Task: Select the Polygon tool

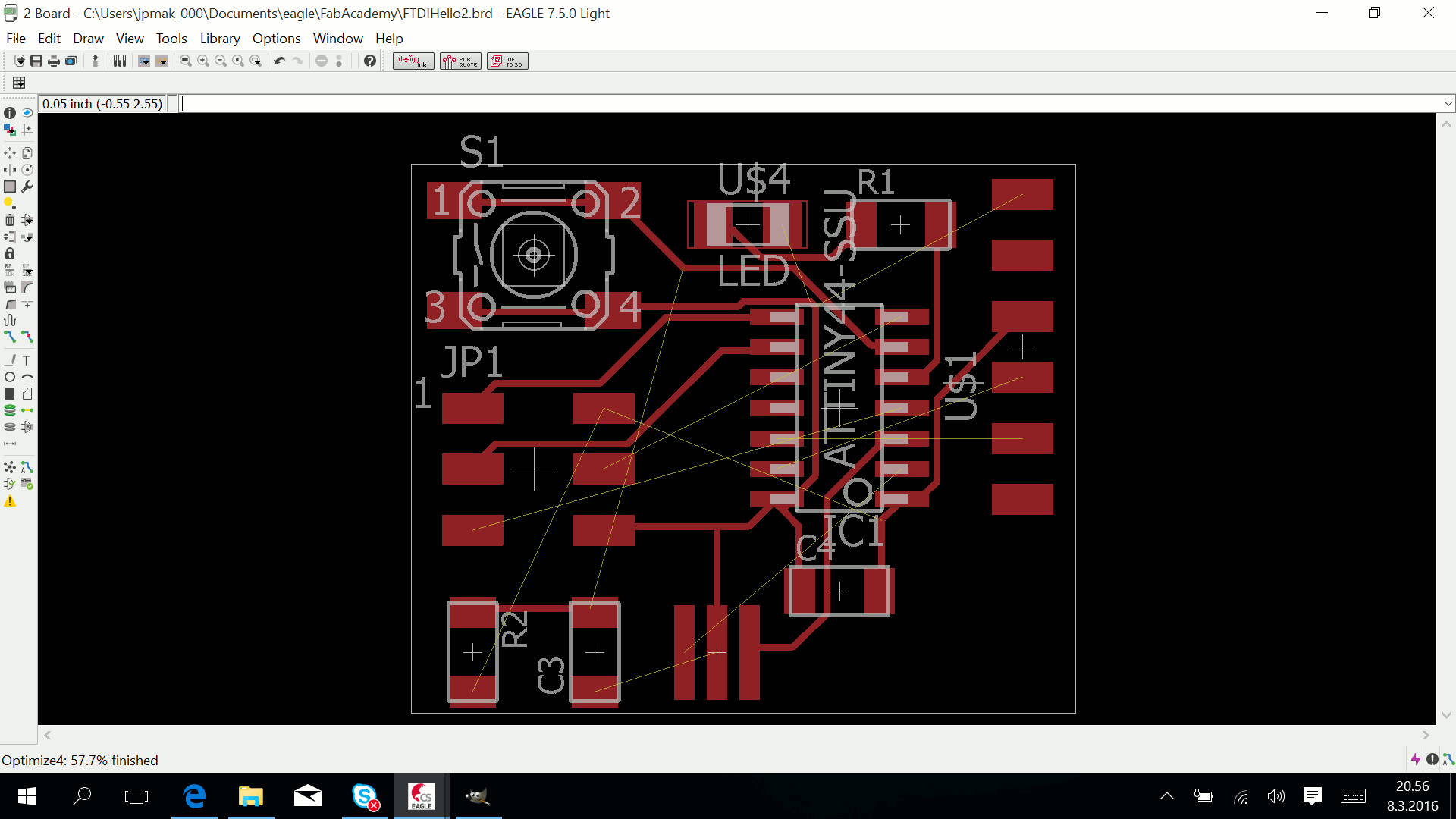Action: click(x=27, y=394)
